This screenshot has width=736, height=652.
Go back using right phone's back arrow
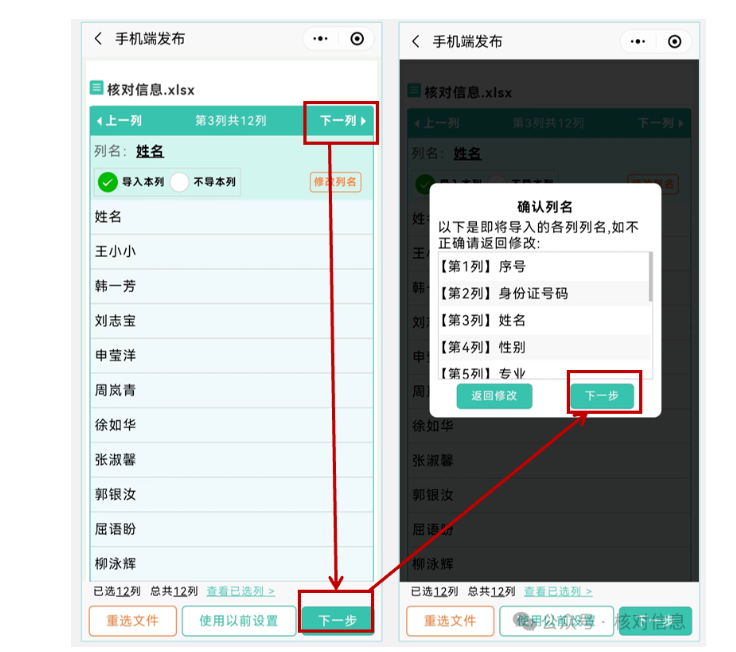click(x=415, y=41)
